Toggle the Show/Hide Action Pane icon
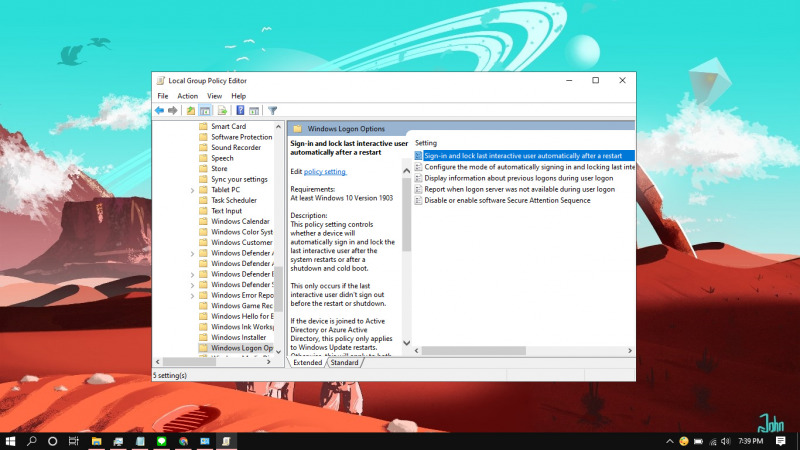 pyautogui.click(x=254, y=110)
